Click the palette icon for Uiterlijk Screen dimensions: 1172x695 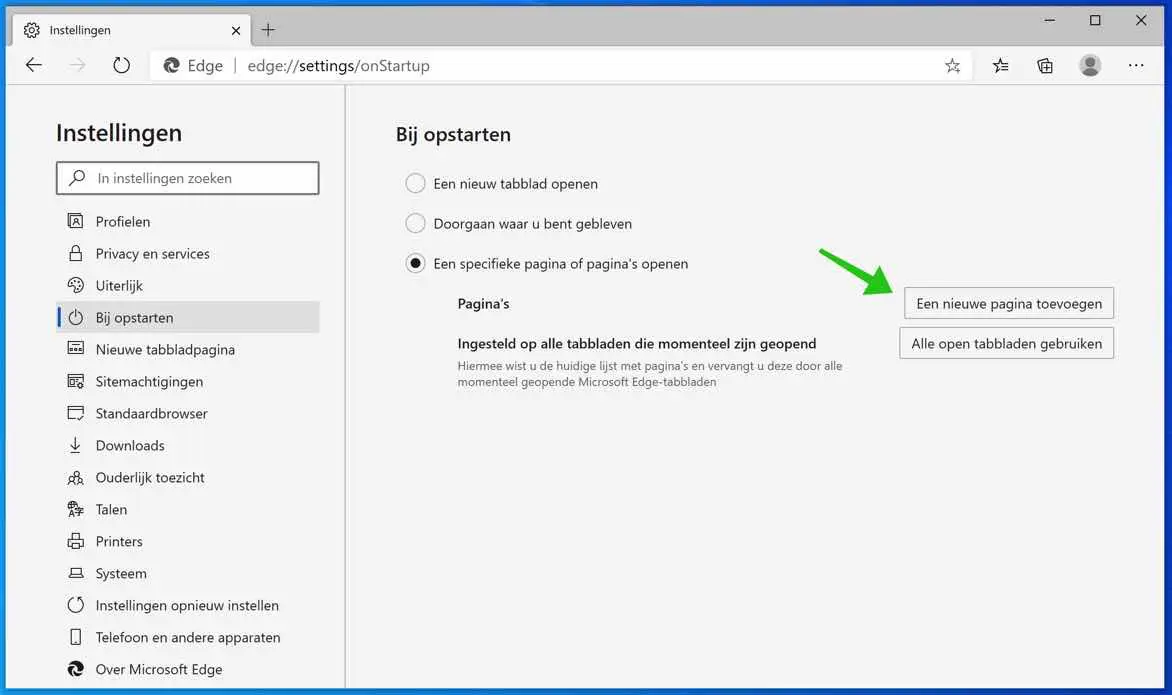click(x=75, y=285)
